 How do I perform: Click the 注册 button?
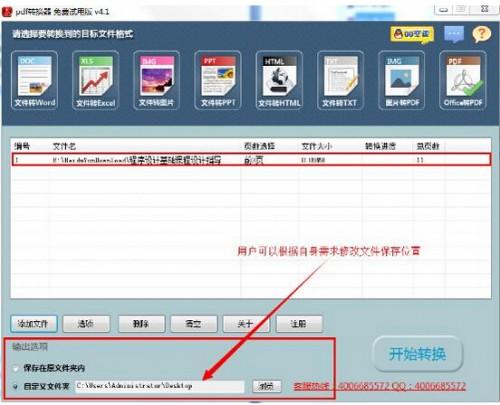pos(299,324)
